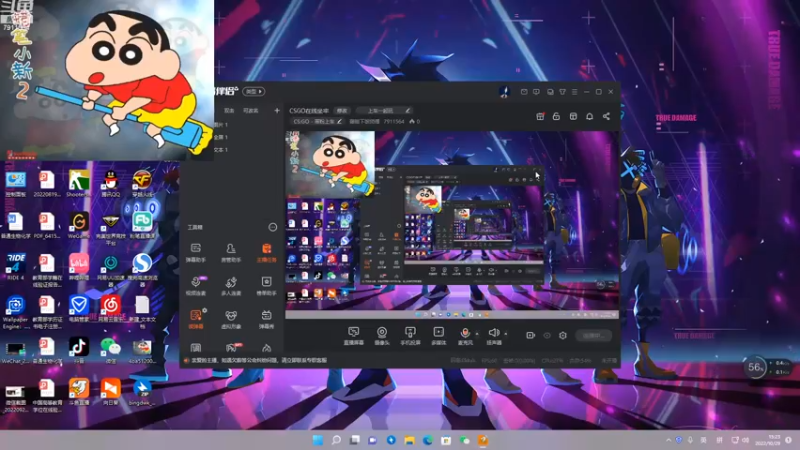Click the start streaming button at bottom right
Viewport: 800px width, 450px height.
594,335
